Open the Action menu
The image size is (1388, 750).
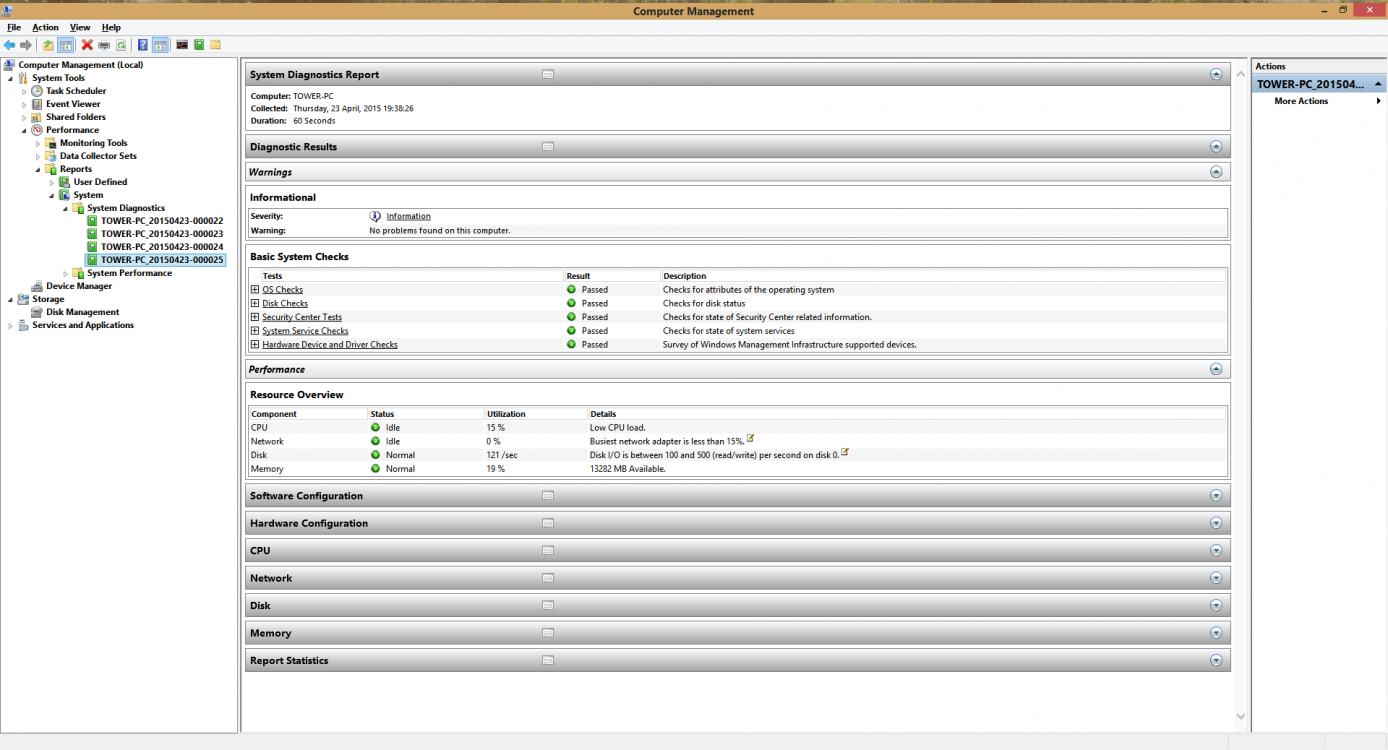[45, 27]
